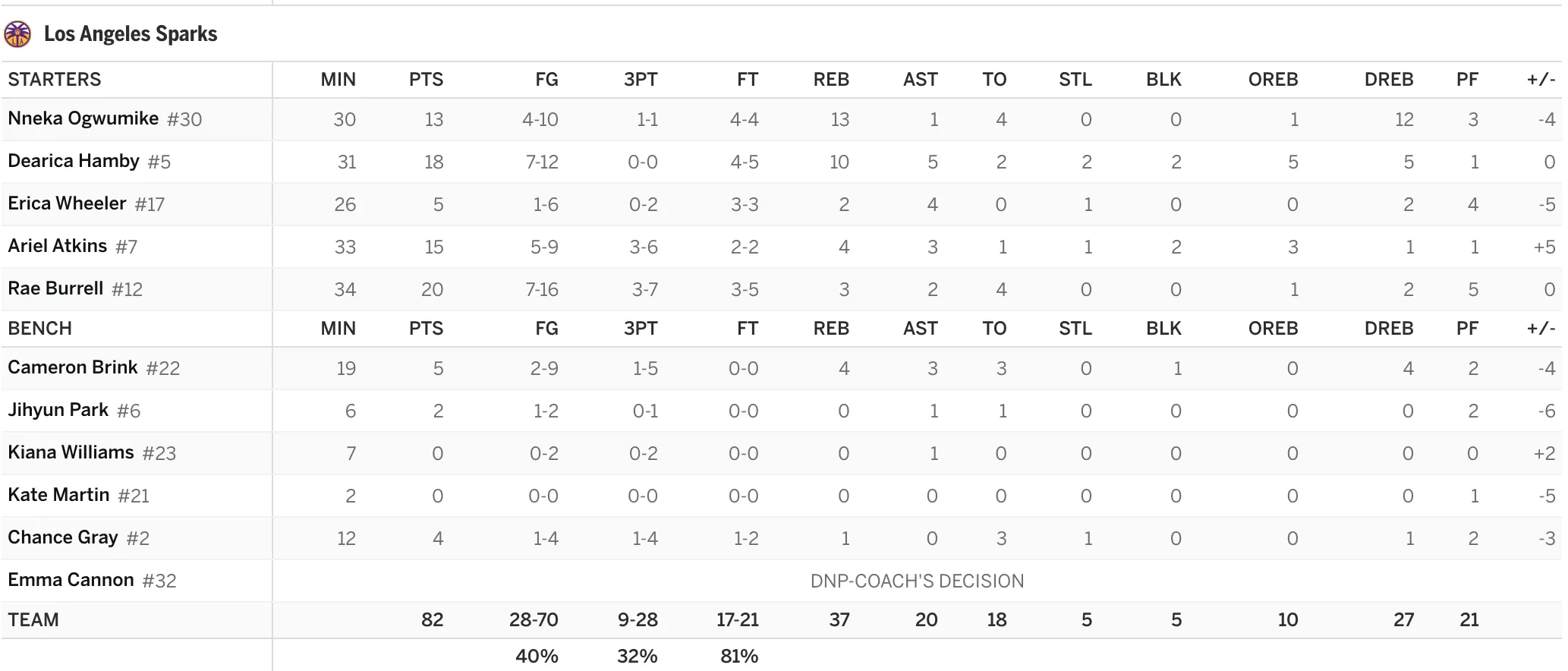
Task: Click Kate Martin's name link
Action: pos(58,495)
